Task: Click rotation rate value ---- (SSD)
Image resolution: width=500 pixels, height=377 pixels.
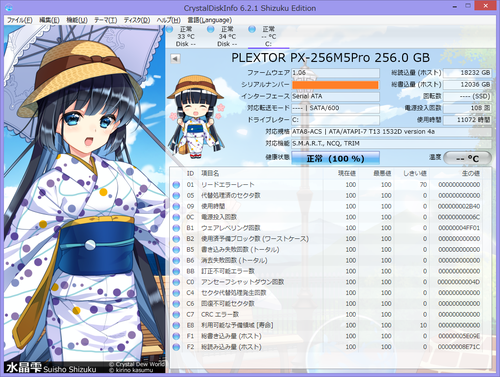Action: pyautogui.click(x=467, y=96)
